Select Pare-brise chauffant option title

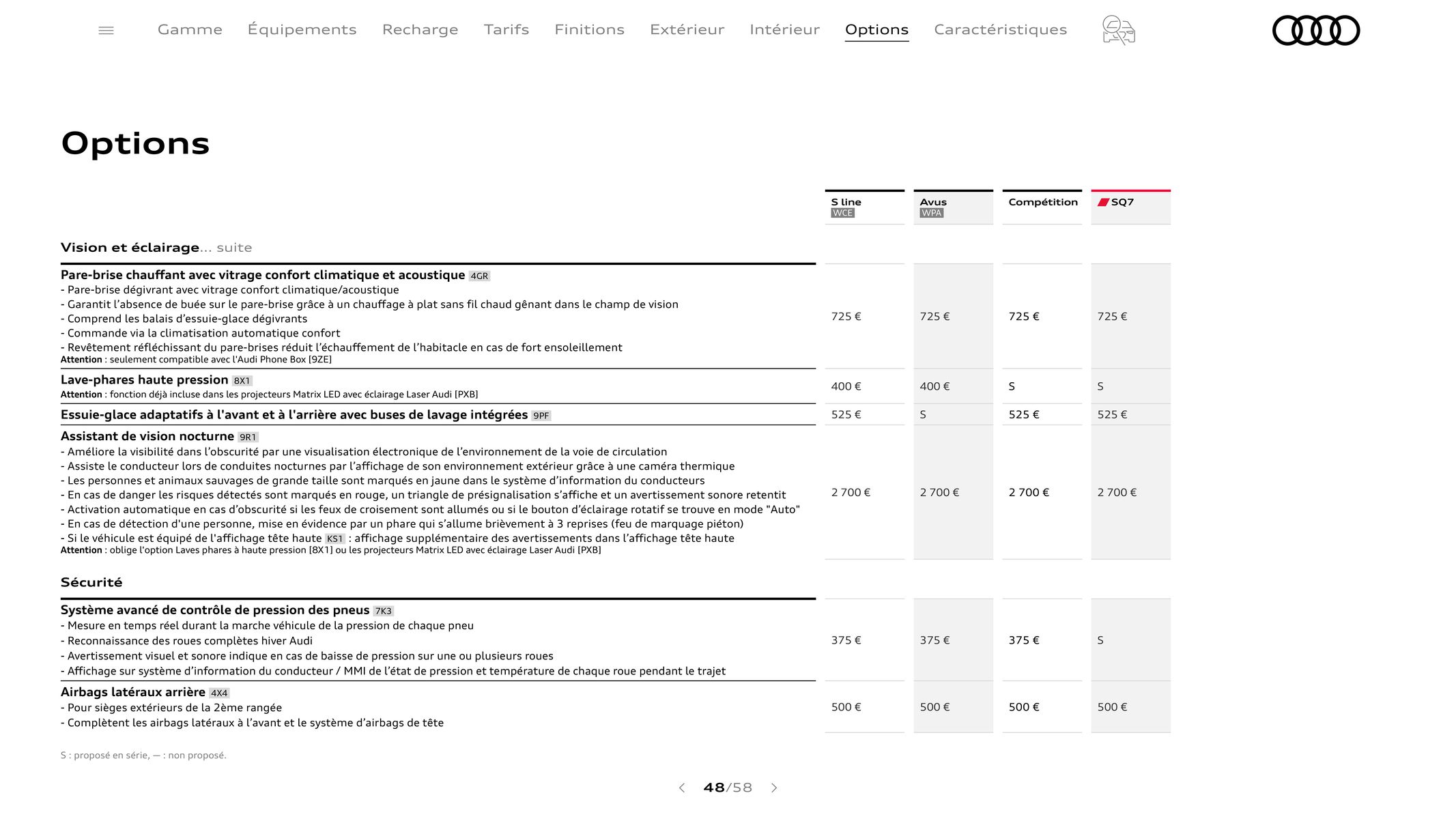coord(263,275)
